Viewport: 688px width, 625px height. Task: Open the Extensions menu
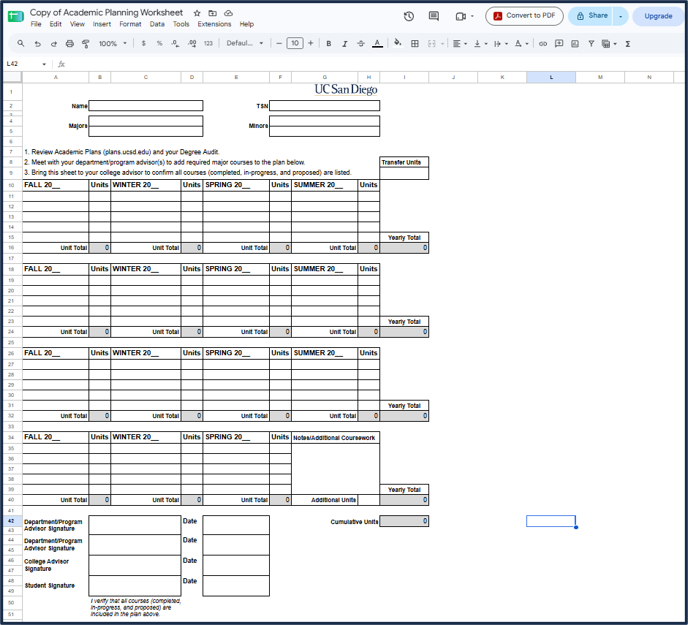[214, 24]
